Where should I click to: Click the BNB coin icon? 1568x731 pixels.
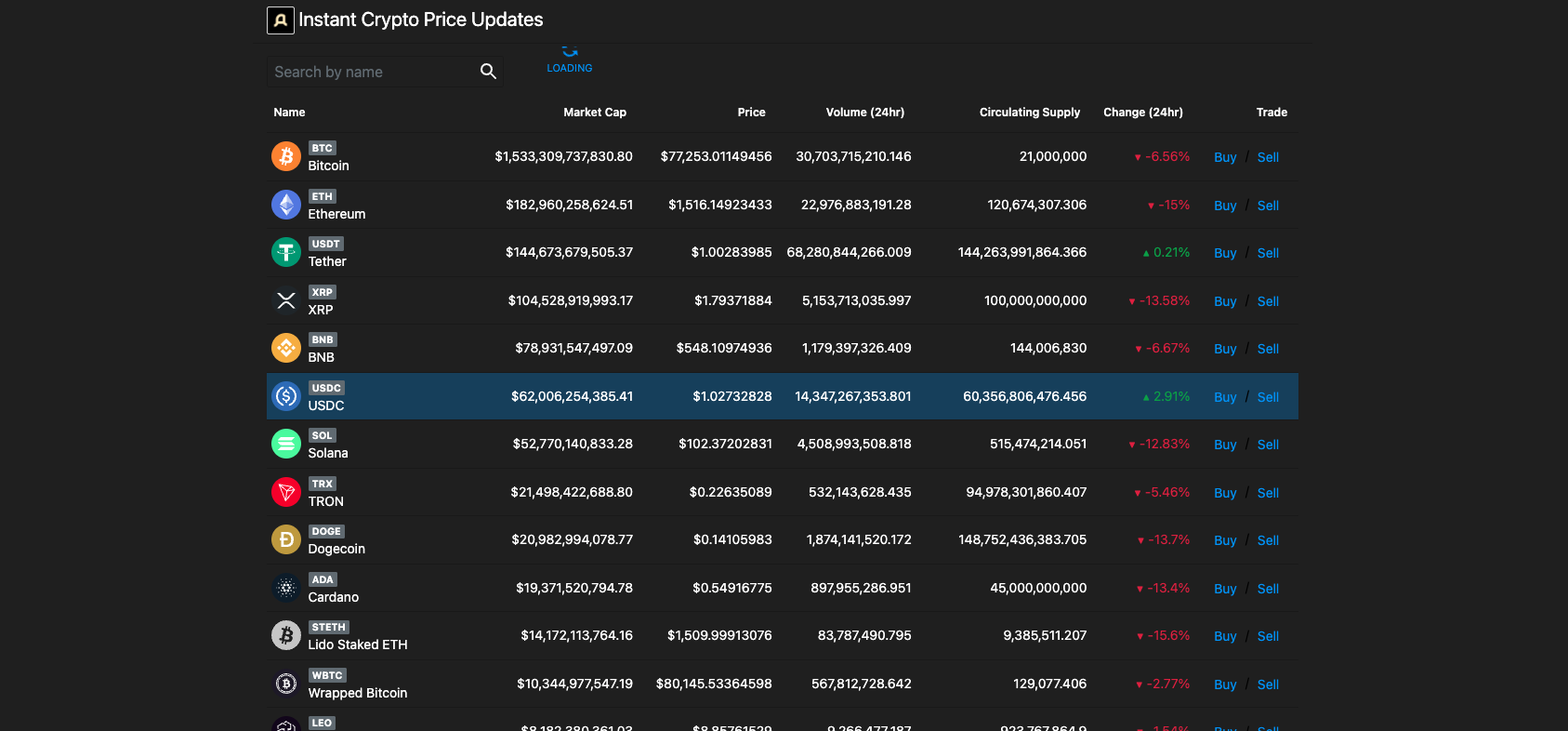[x=286, y=348]
